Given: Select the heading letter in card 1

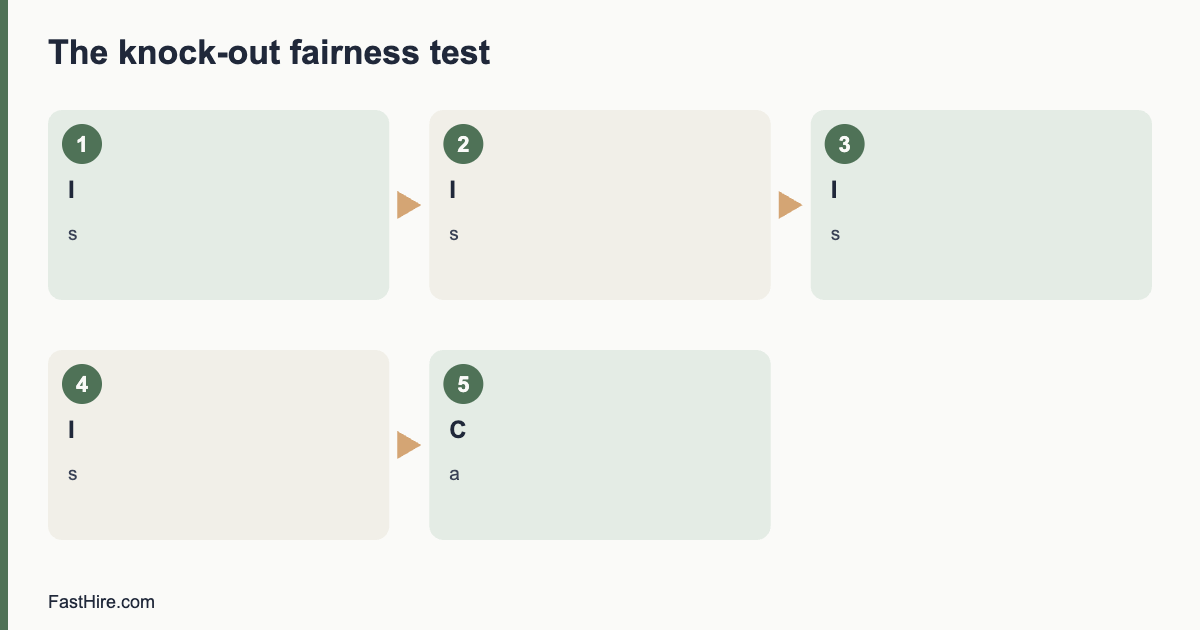Looking at the screenshot, I should (x=71, y=190).
